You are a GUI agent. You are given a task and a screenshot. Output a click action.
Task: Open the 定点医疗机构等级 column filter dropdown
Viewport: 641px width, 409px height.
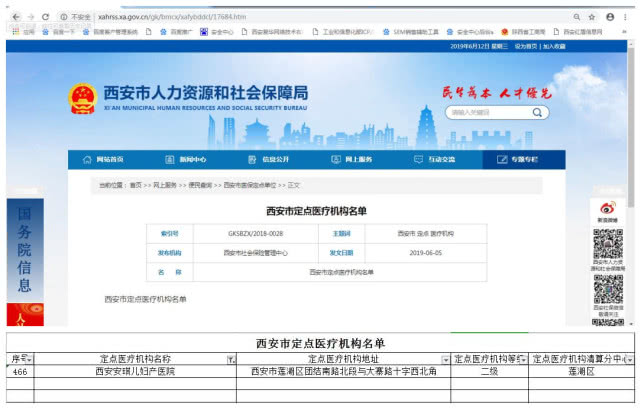[x=523, y=360]
